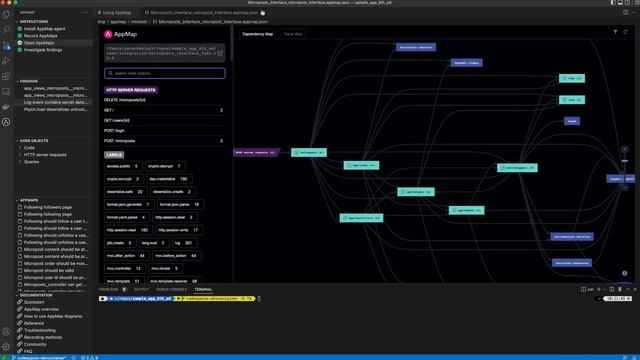Open the Following followers page AppMap
The image size is (640, 360).
click(48, 207)
